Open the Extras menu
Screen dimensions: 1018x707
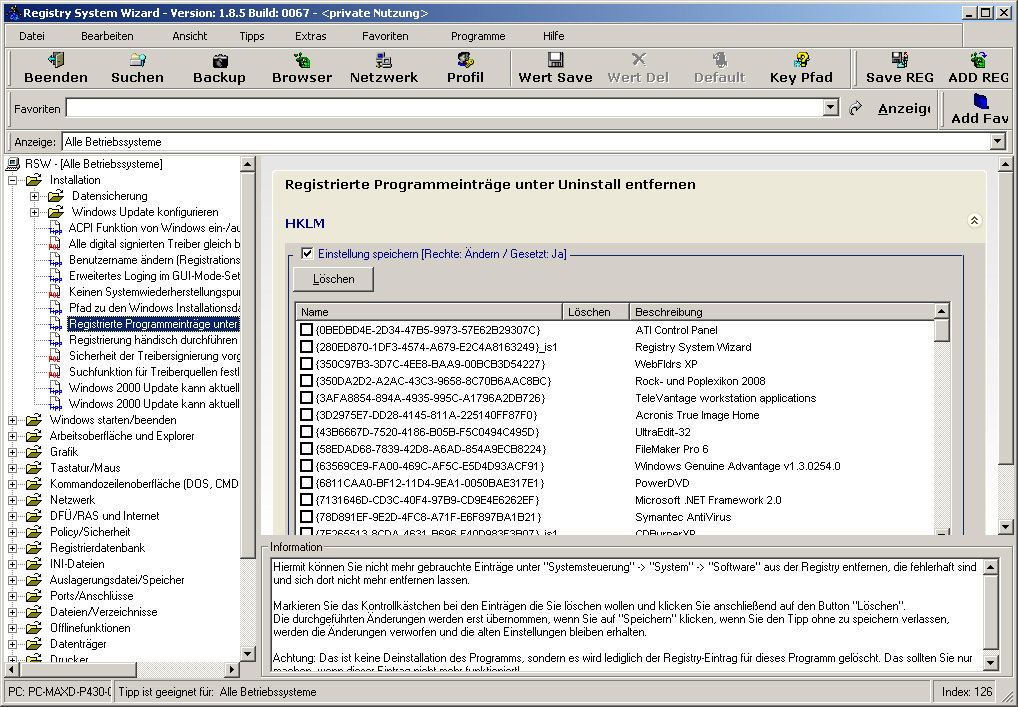point(310,36)
